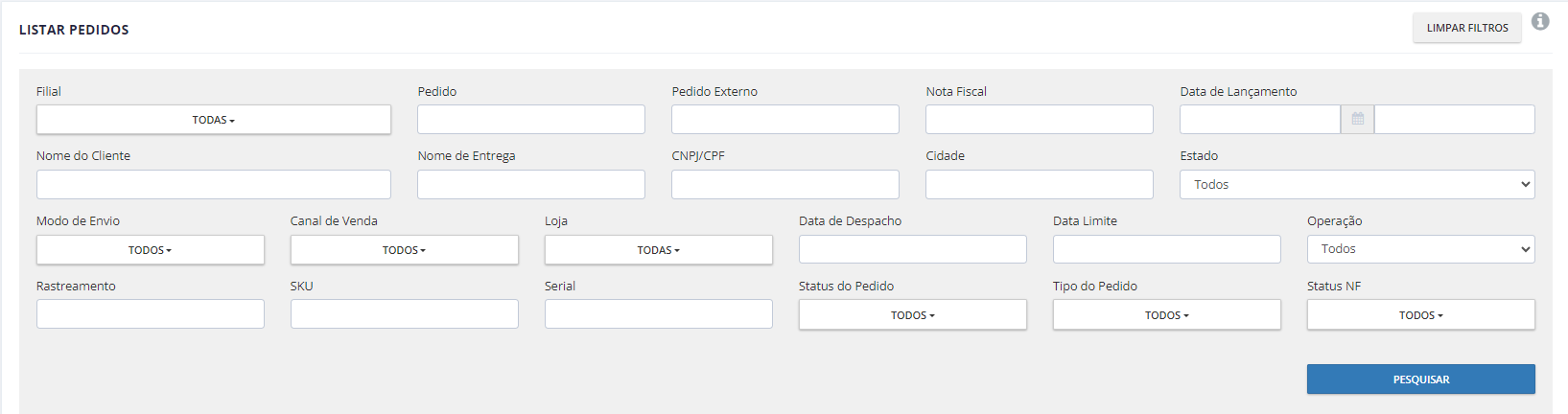Open calendar icon for Data de Lançamento
Viewport: 1568px width, 414px height.
tap(1357, 119)
